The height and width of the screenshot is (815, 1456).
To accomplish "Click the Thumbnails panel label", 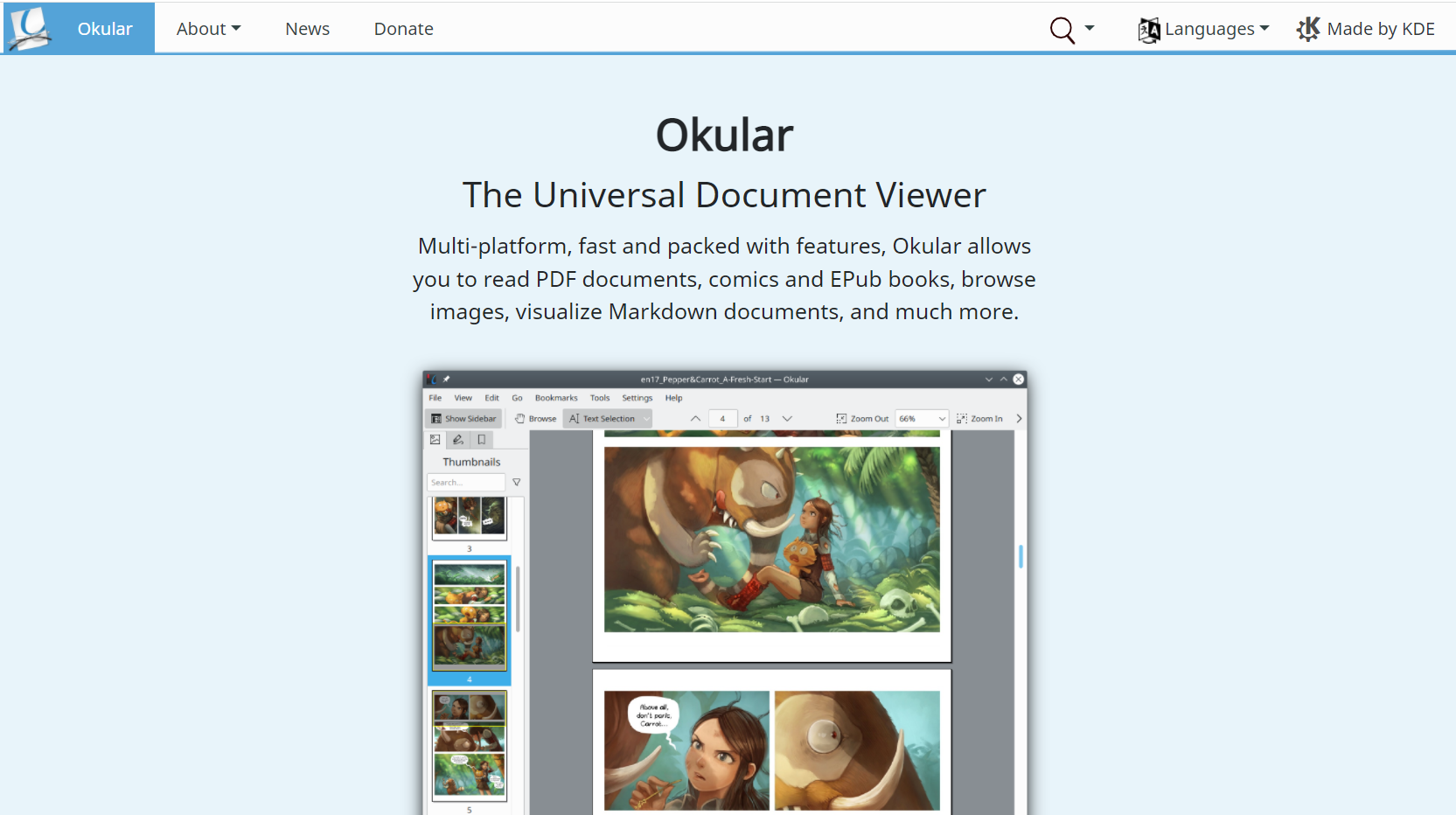I will [471, 462].
